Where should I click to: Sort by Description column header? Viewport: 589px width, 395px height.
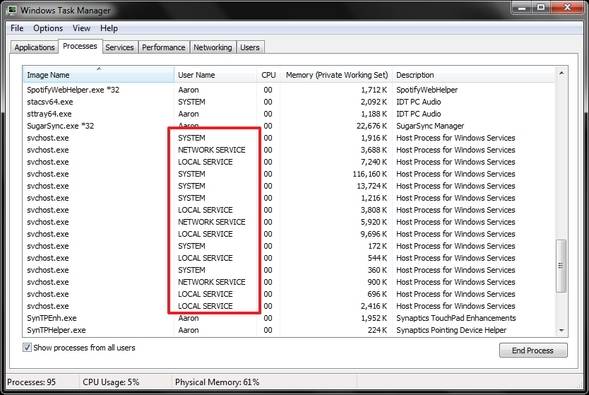point(474,75)
